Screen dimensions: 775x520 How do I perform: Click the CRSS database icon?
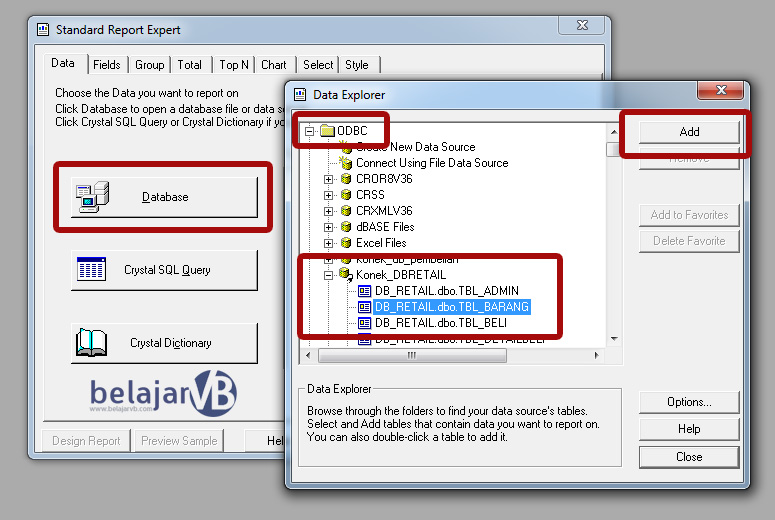(x=346, y=195)
